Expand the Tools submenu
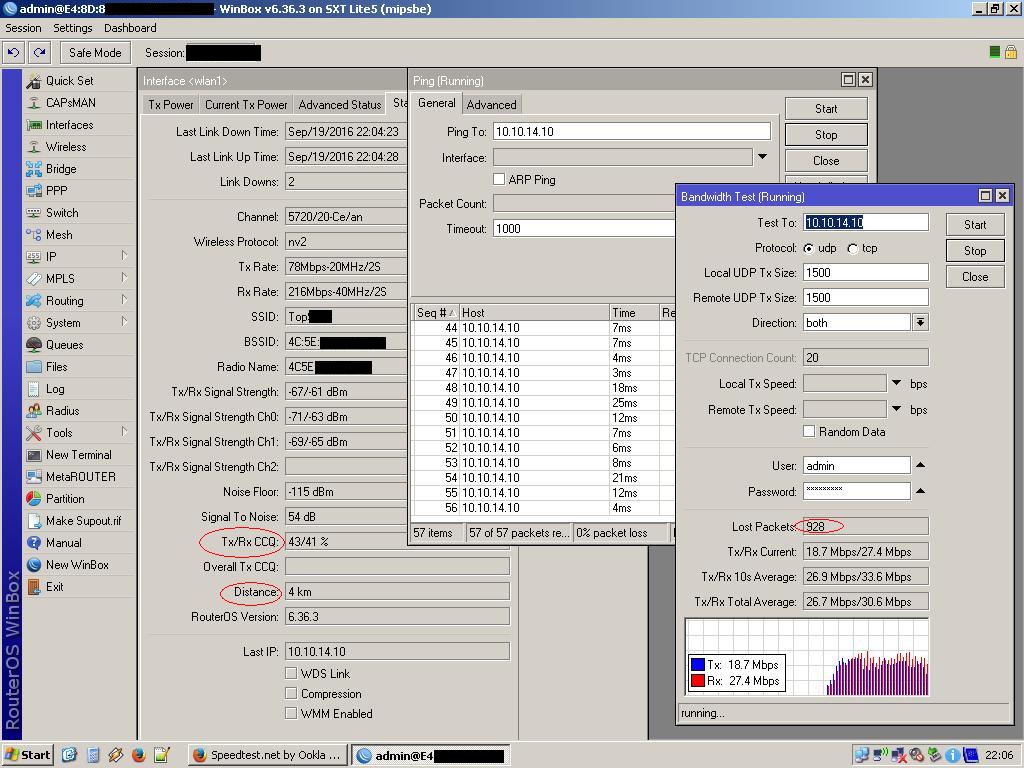This screenshot has height=768, width=1024. point(124,432)
